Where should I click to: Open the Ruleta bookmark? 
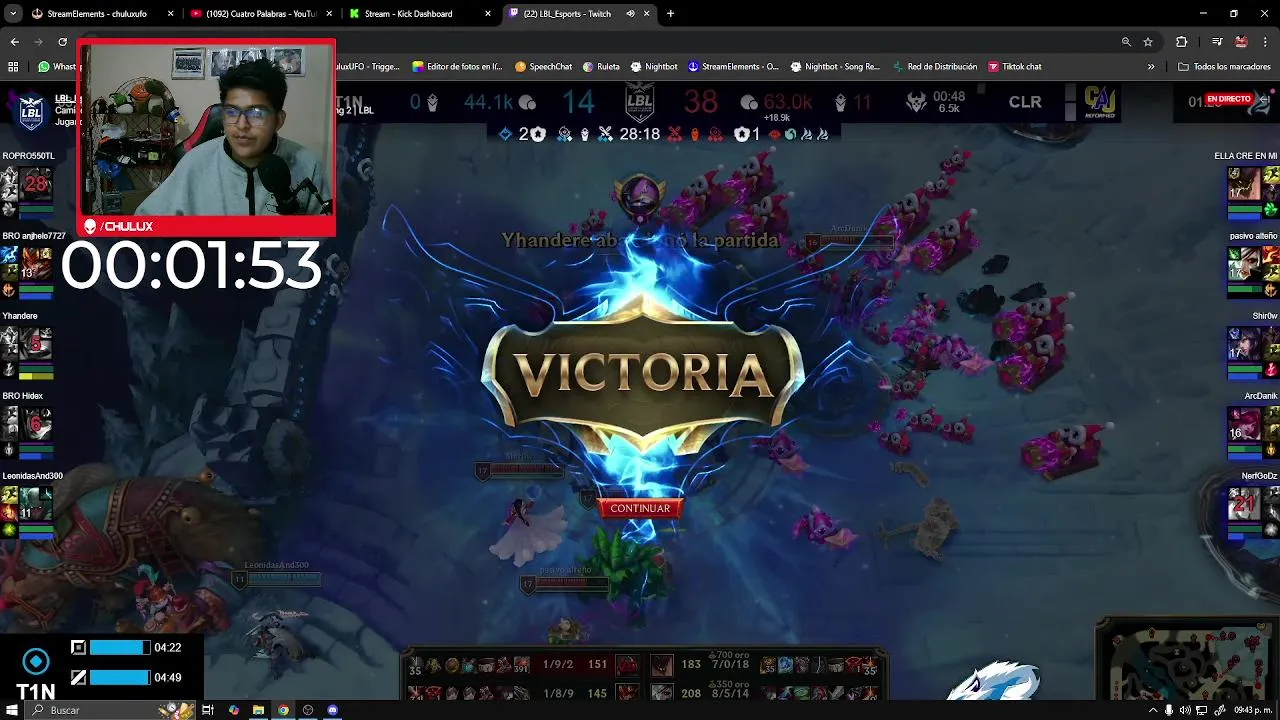click(x=601, y=67)
